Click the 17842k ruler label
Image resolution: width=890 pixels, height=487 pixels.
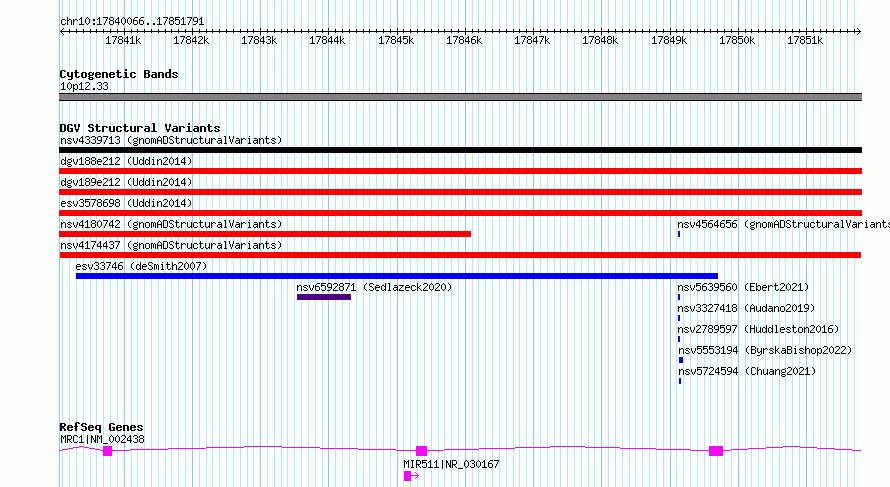click(191, 40)
